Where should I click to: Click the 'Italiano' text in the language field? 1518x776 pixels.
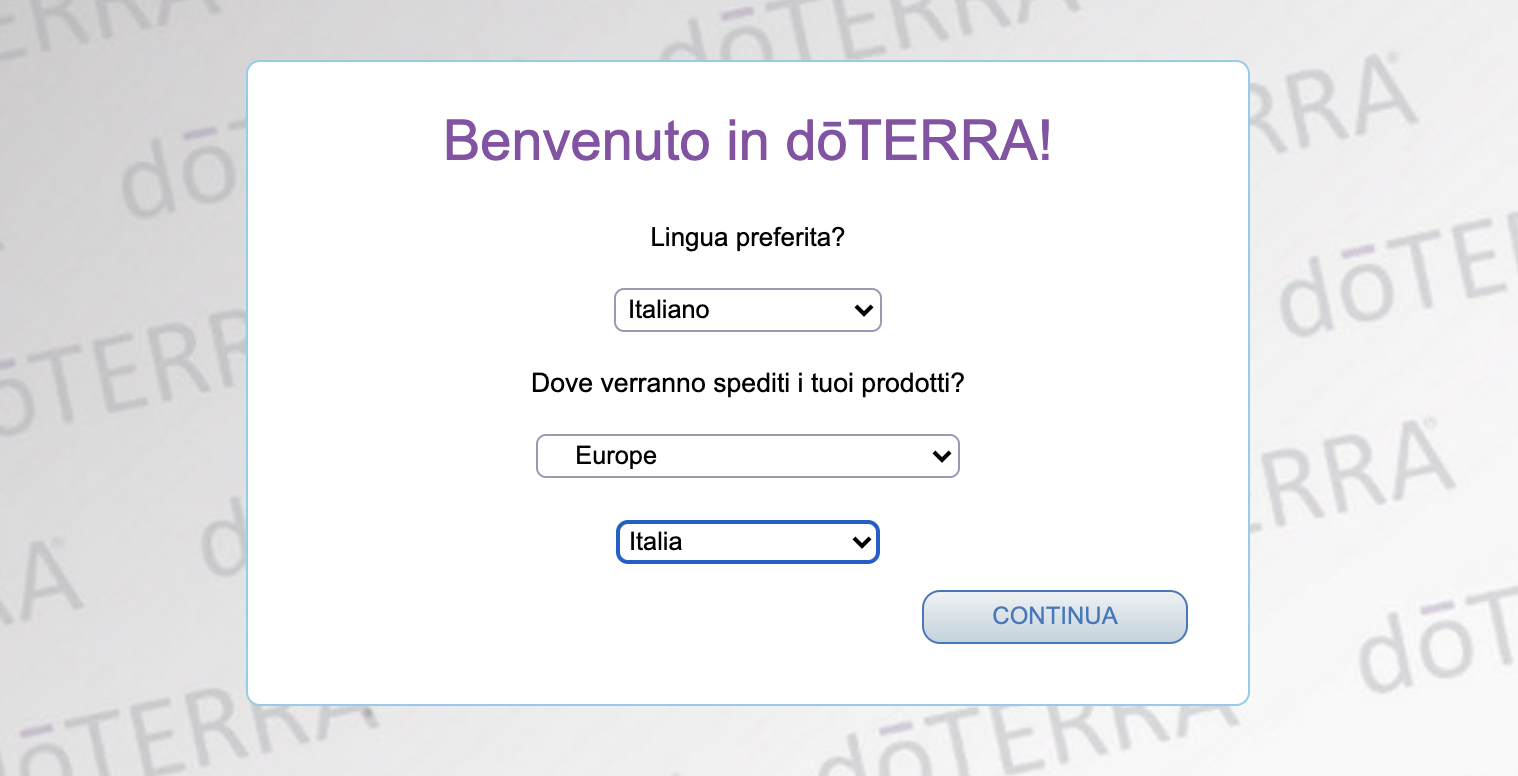(x=669, y=310)
